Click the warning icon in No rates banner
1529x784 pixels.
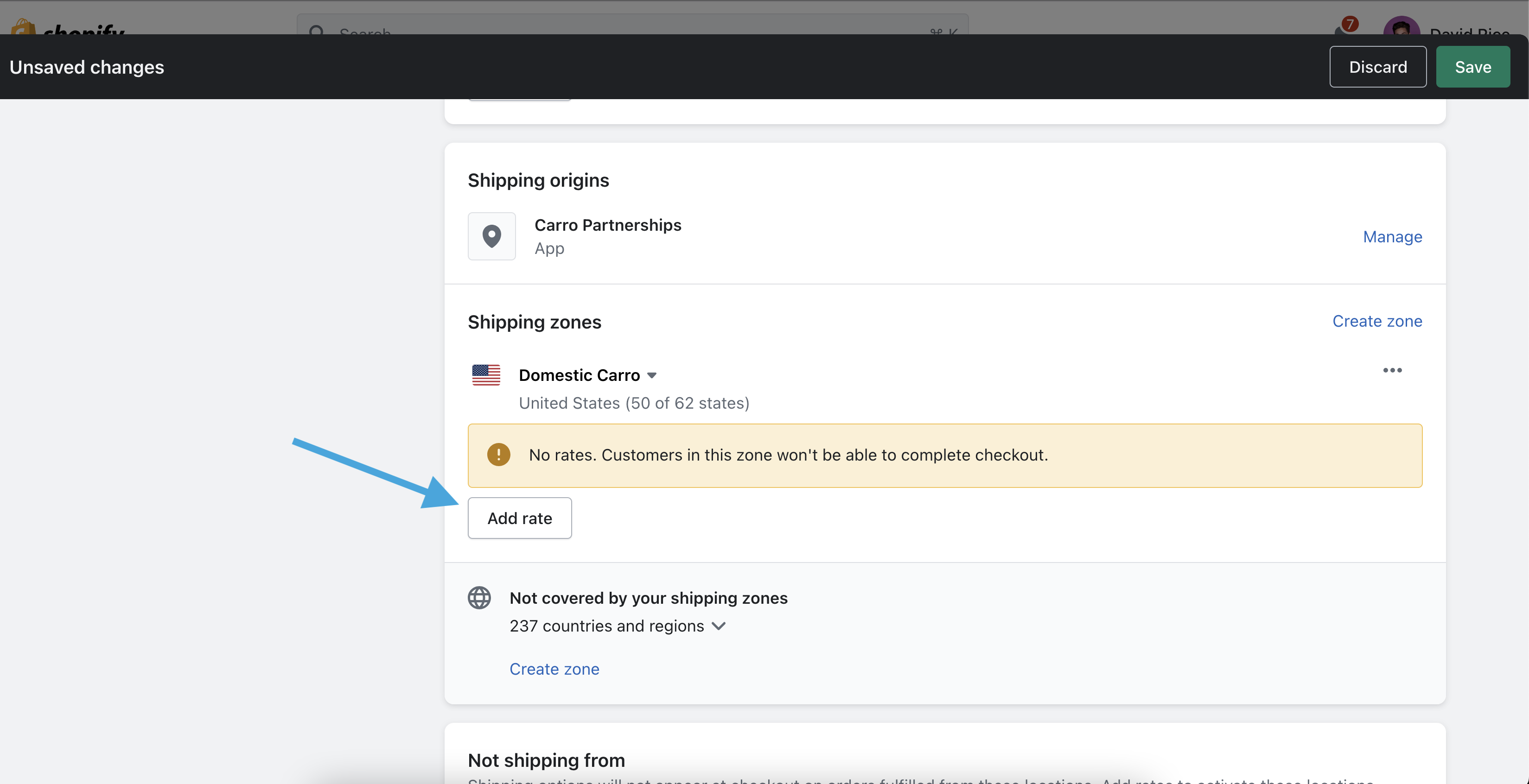click(x=498, y=455)
